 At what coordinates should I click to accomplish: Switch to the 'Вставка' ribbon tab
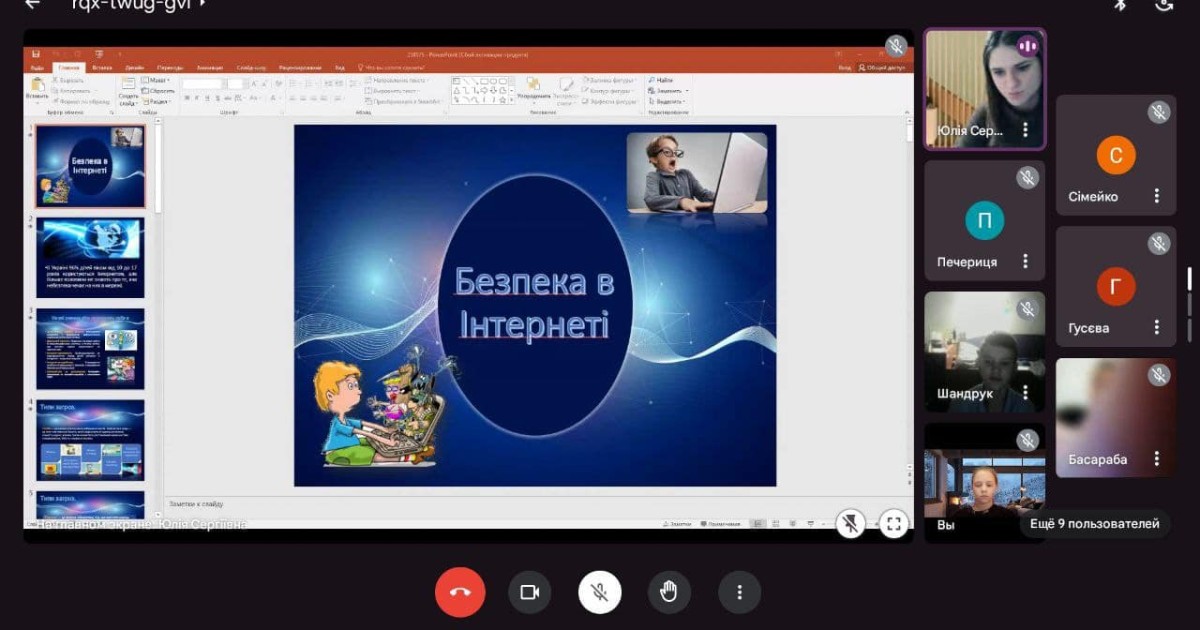tap(102, 68)
